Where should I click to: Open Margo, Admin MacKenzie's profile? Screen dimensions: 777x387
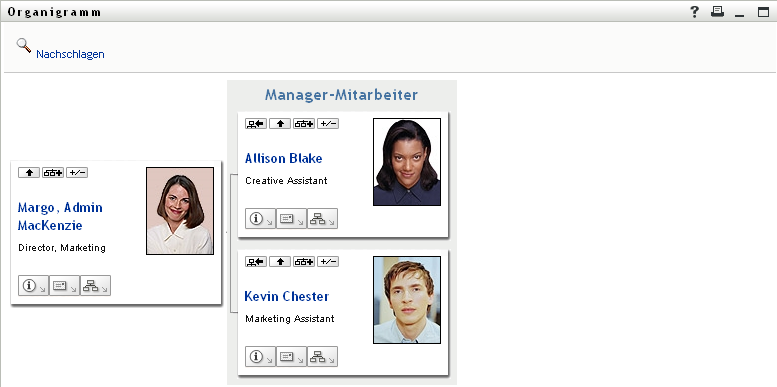[60, 216]
